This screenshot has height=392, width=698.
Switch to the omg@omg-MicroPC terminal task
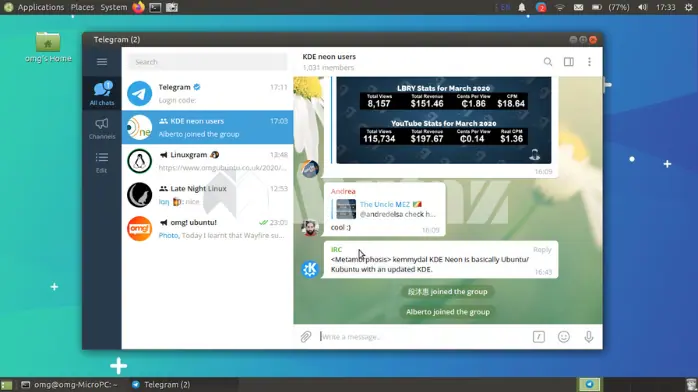[69, 384]
